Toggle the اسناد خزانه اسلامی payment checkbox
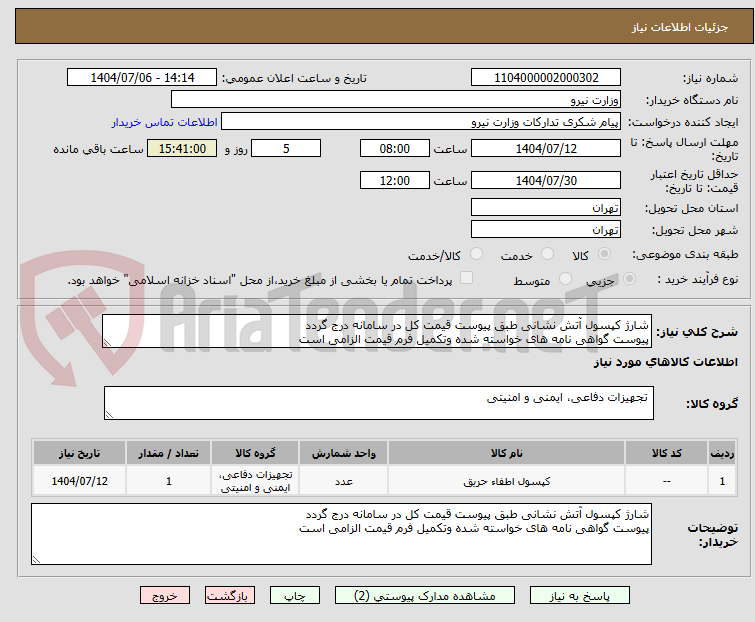This screenshot has height=622, width=755. pyautogui.click(x=466, y=278)
